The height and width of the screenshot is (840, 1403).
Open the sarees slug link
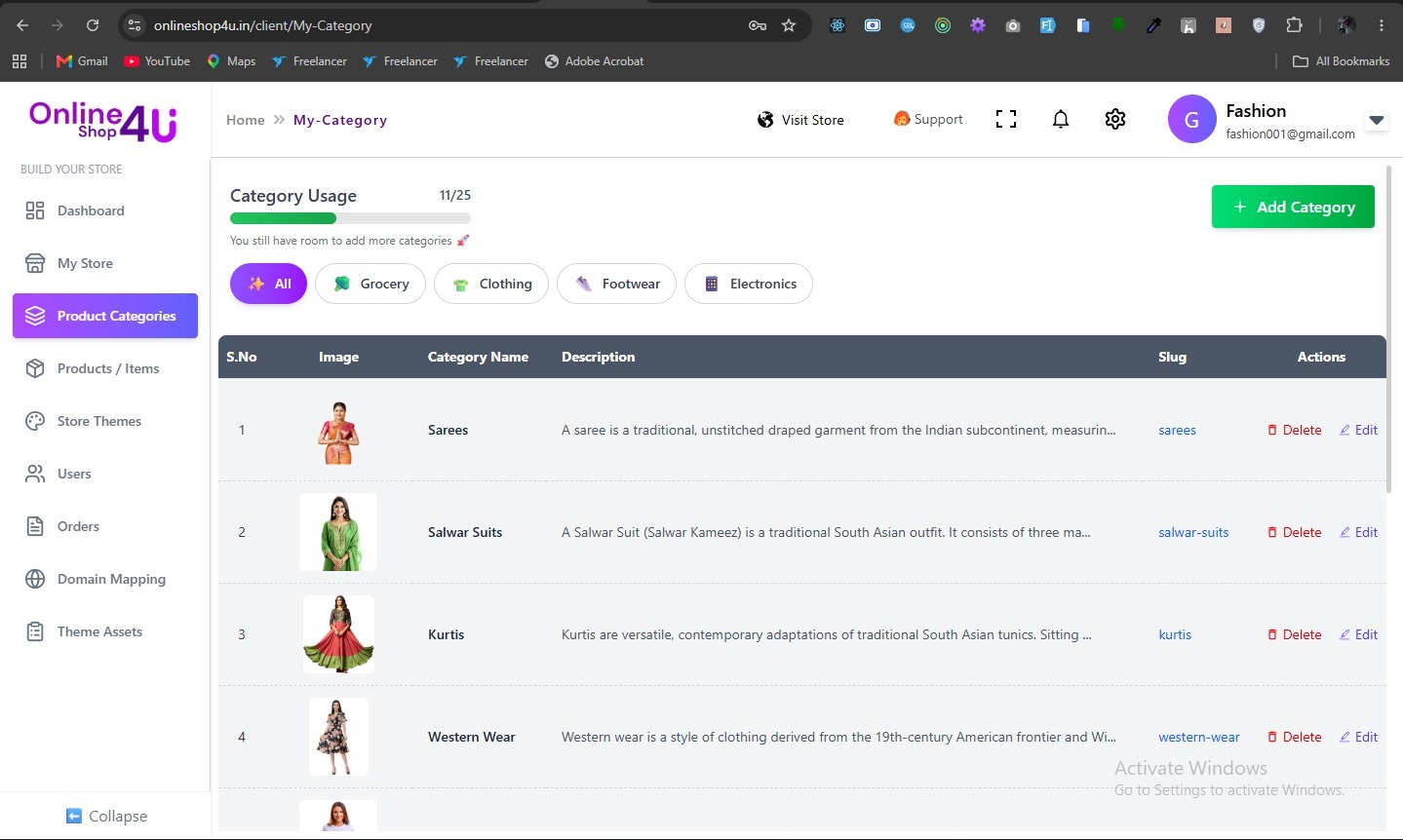[x=1177, y=430]
